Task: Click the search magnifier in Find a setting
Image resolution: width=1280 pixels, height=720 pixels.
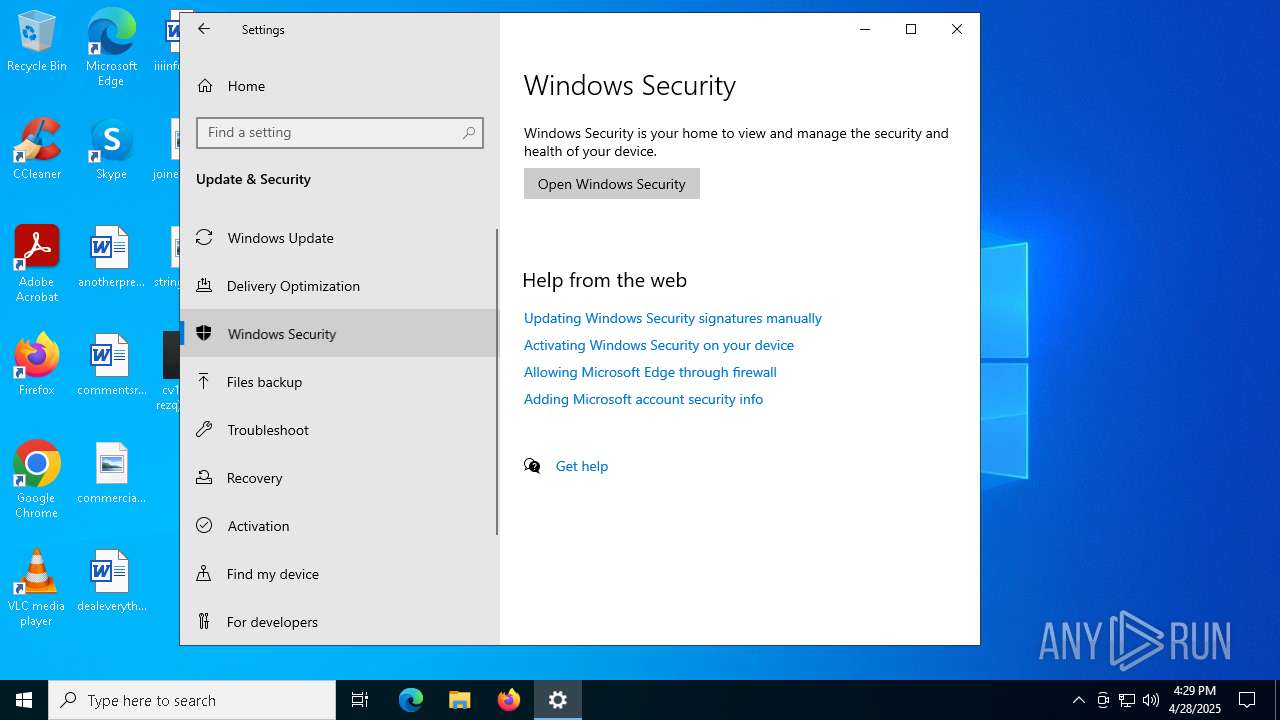Action: tap(469, 133)
